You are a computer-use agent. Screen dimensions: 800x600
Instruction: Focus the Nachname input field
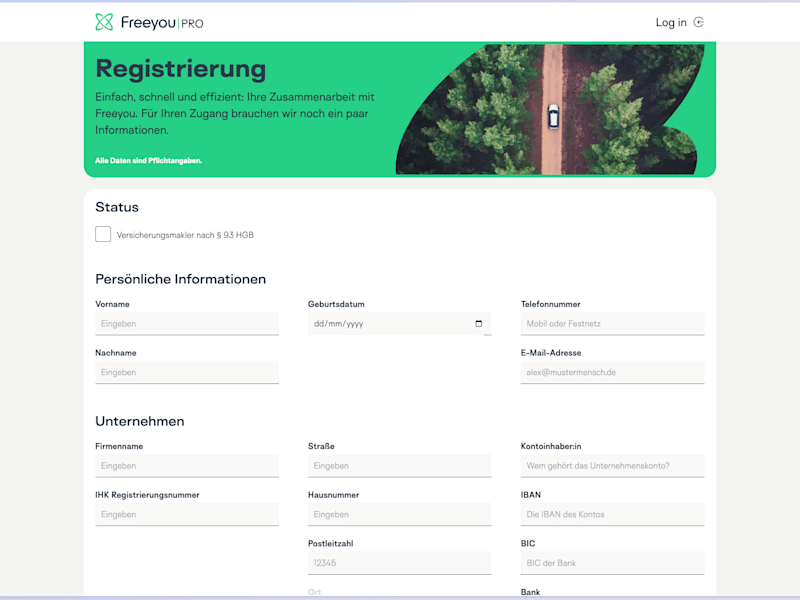pyautogui.click(x=187, y=372)
